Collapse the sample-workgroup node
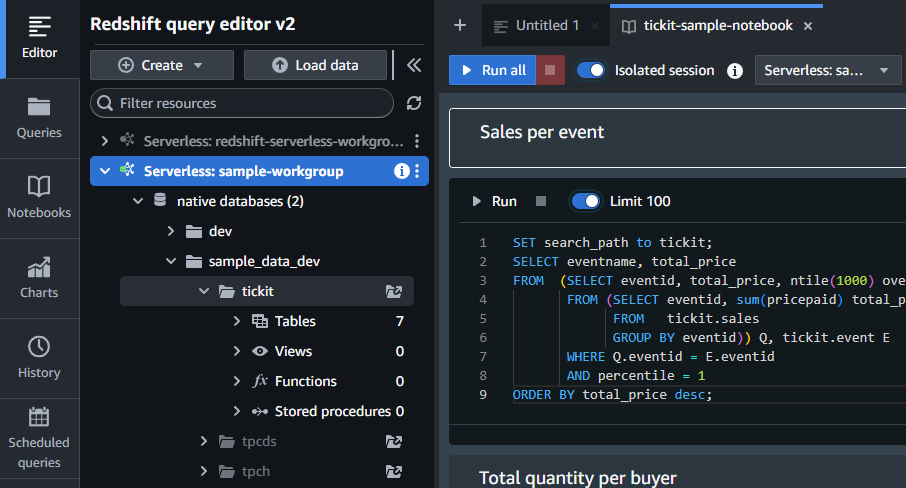Image resolution: width=906 pixels, height=488 pixels. (105, 171)
